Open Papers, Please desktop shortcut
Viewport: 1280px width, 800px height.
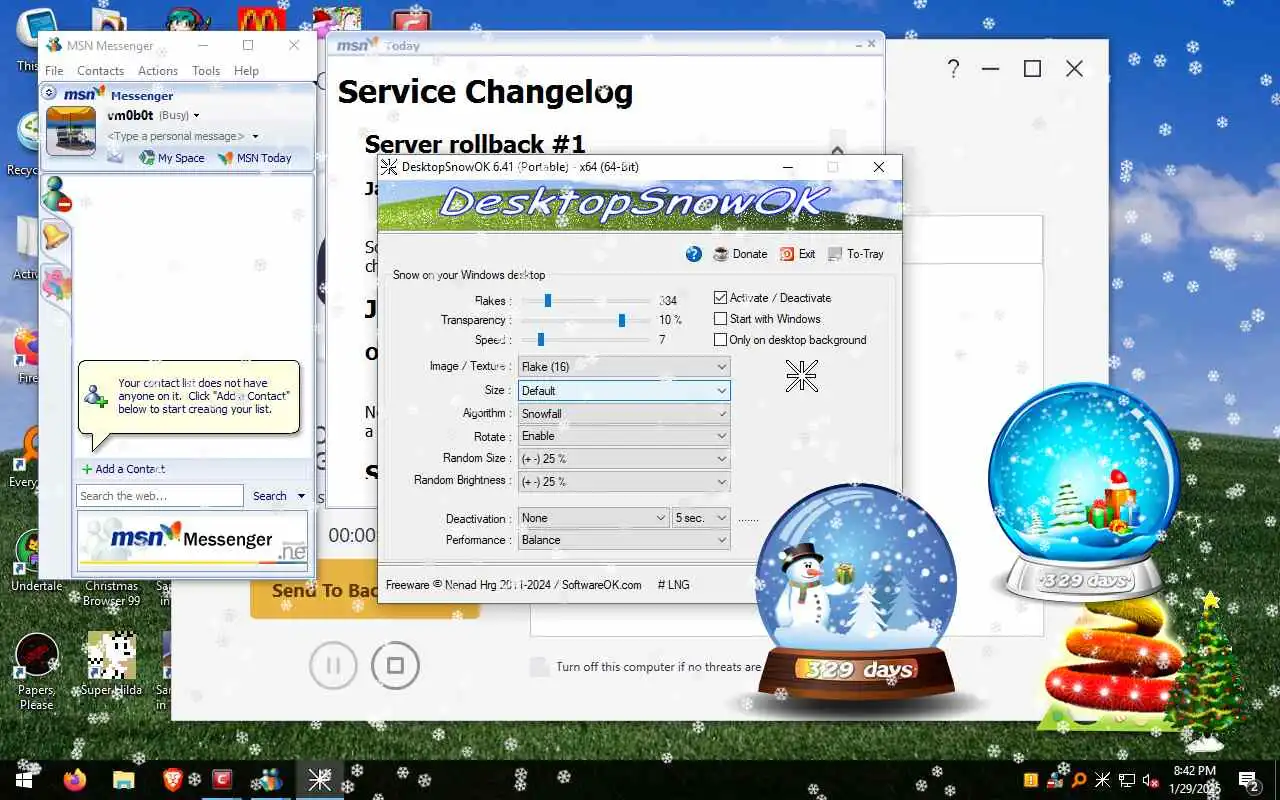pyautogui.click(x=37, y=671)
